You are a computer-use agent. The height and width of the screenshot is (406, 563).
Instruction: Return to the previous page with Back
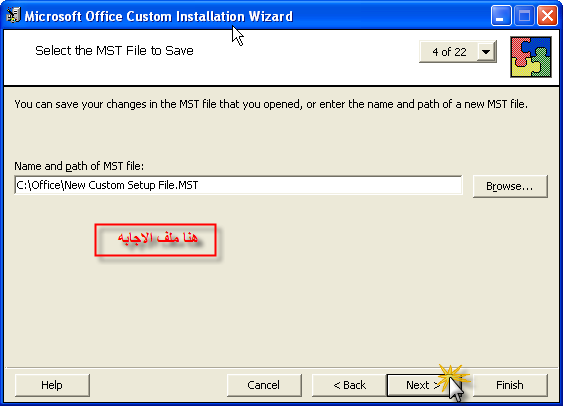(349, 385)
